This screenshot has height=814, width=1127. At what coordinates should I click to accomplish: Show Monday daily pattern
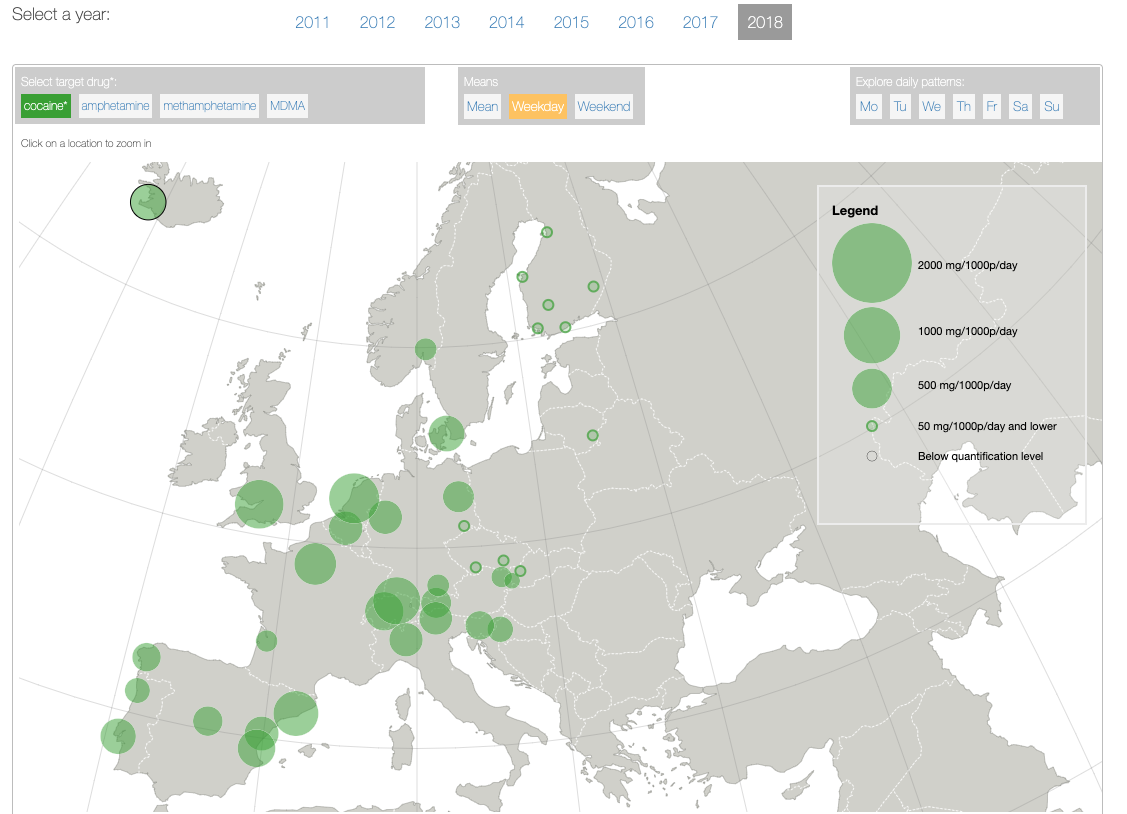869,106
